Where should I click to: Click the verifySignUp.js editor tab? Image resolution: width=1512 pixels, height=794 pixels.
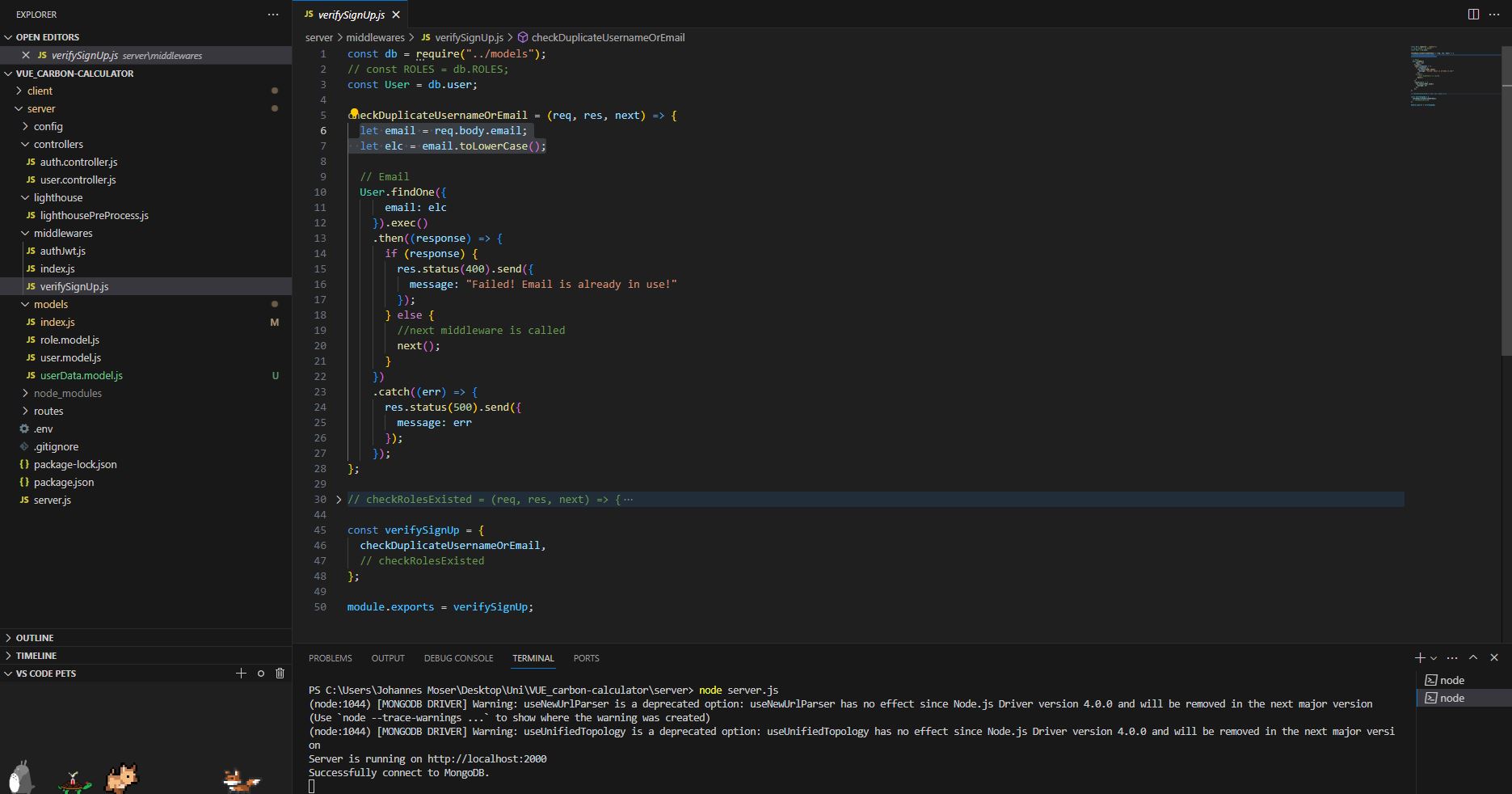pyautogui.click(x=350, y=15)
